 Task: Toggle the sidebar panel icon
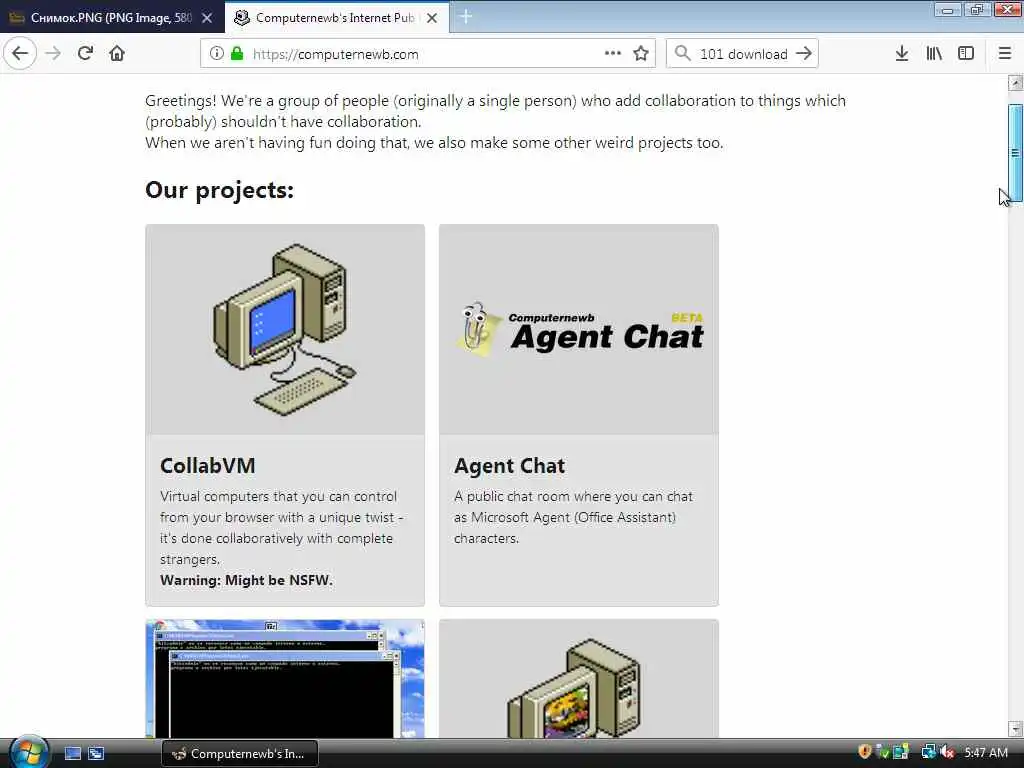966,54
